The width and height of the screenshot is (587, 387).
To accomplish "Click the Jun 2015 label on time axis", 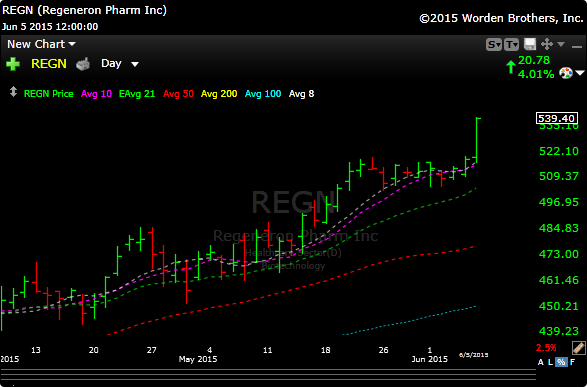I will click(429, 359).
